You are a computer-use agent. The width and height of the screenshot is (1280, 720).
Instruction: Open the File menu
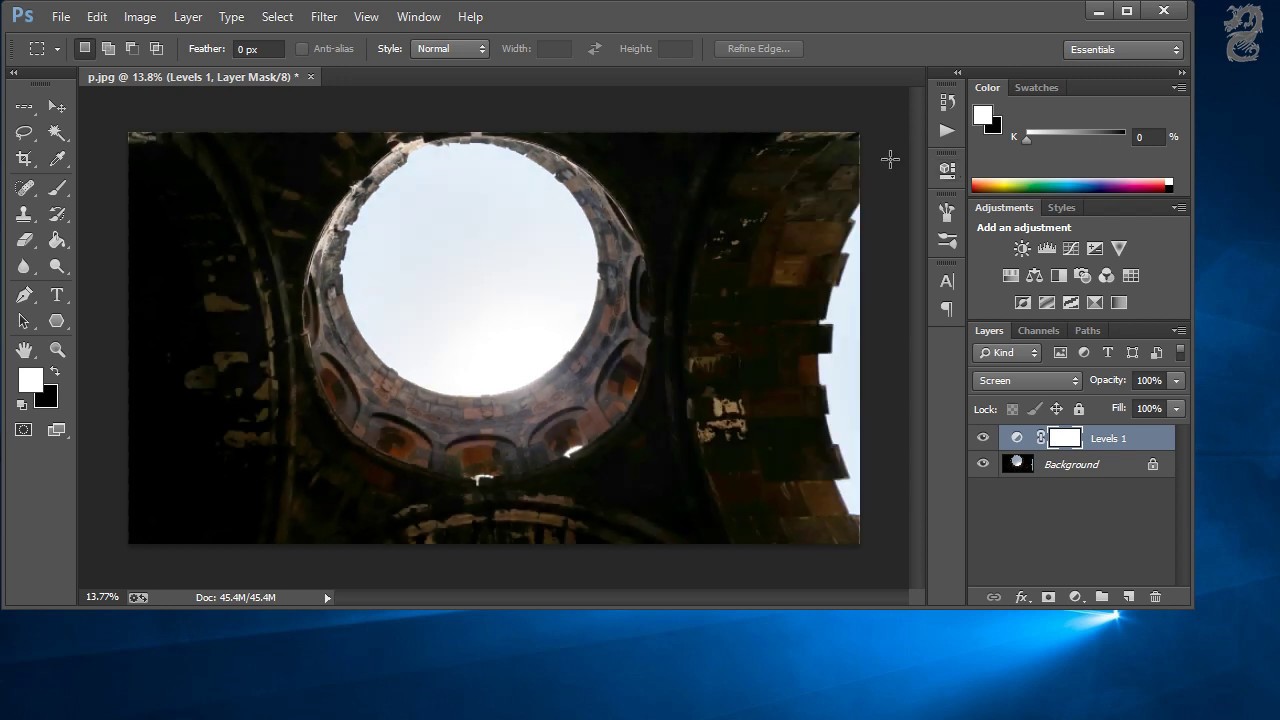pos(61,17)
